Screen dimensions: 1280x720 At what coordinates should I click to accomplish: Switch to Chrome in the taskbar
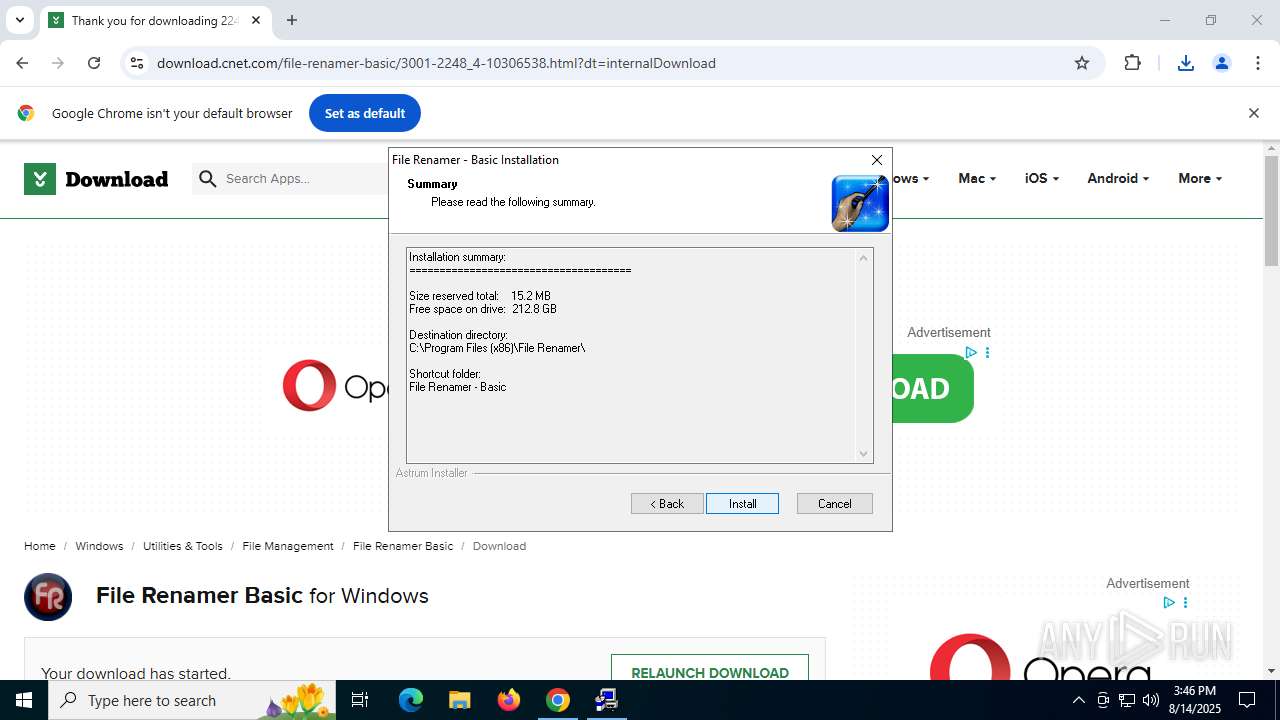(558, 700)
